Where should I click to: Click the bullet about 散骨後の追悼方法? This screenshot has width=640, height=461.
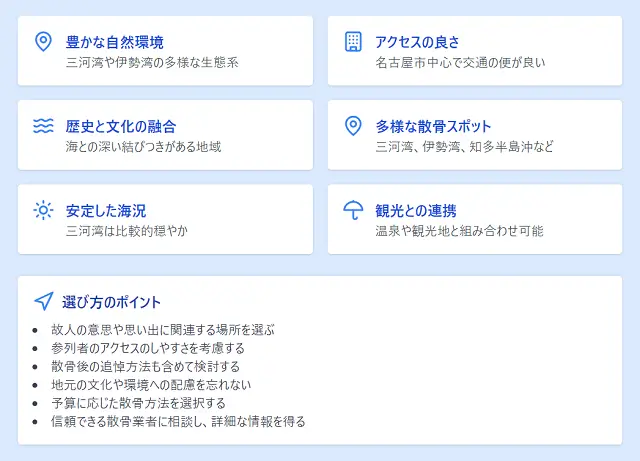pos(148,366)
